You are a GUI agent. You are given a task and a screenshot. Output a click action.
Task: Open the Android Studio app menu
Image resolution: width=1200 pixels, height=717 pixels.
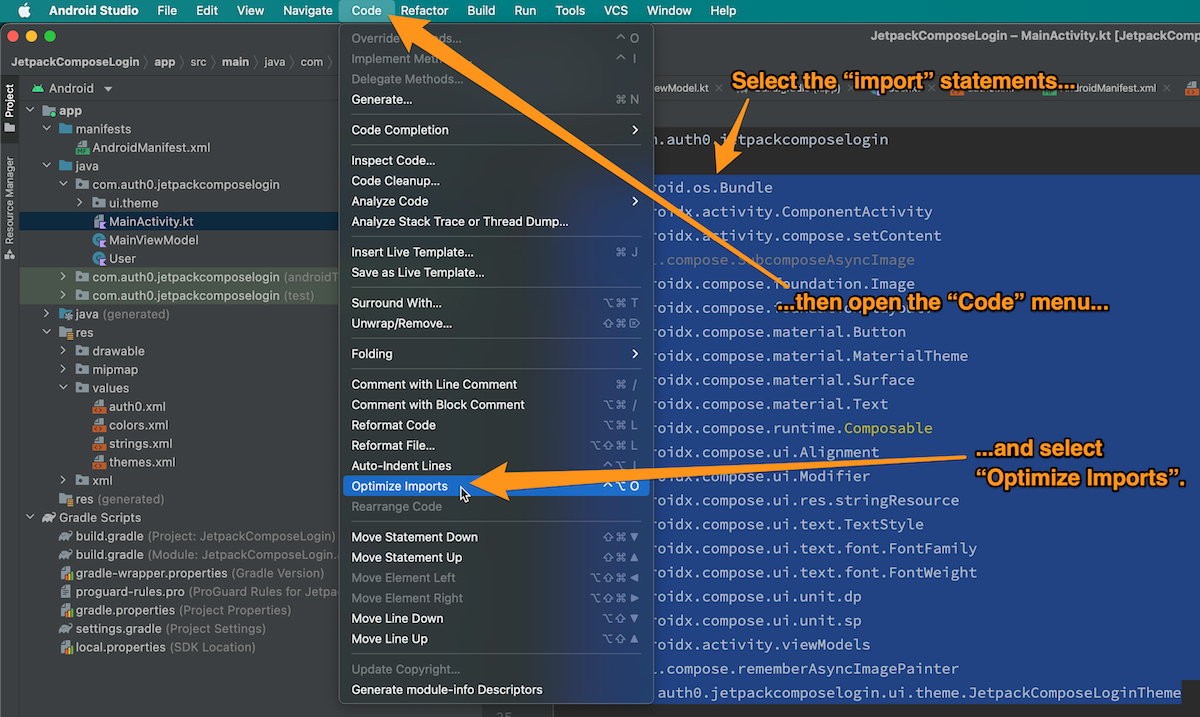click(95, 10)
